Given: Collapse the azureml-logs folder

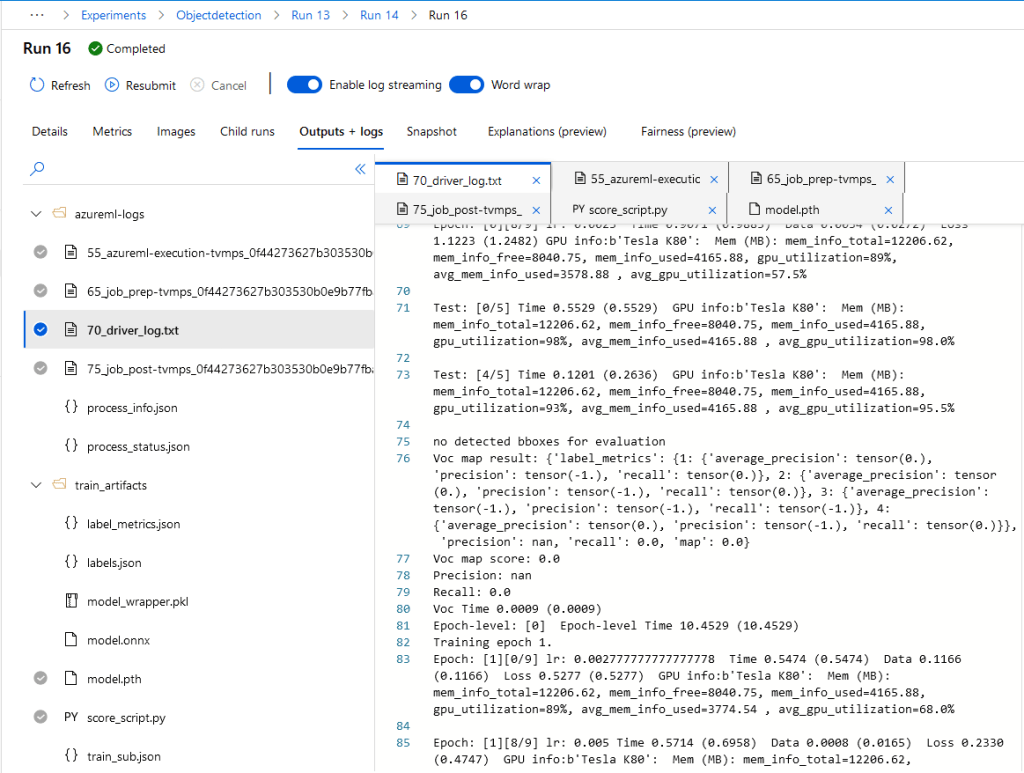Looking at the screenshot, I should [36, 213].
